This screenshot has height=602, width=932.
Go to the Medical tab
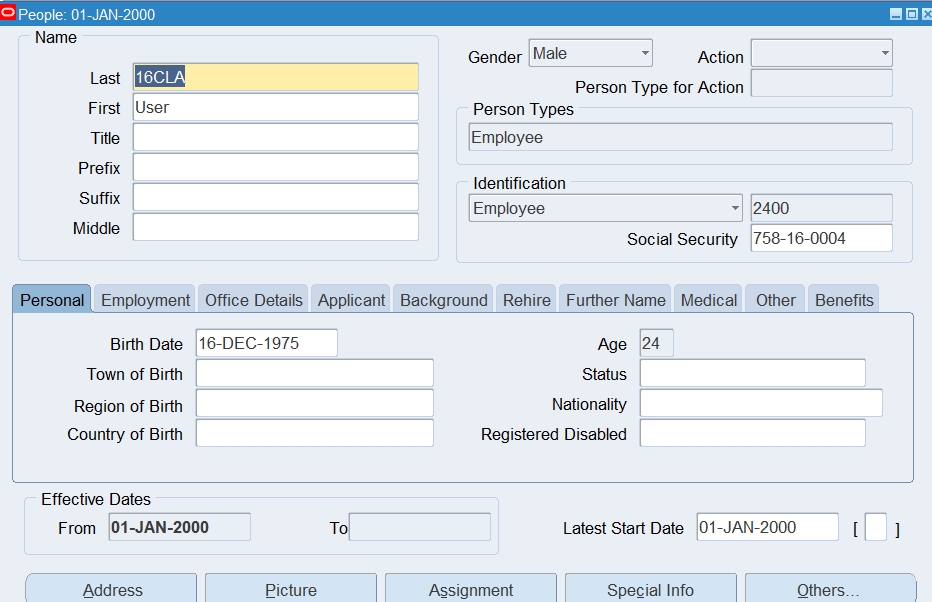(x=708, y=300)
